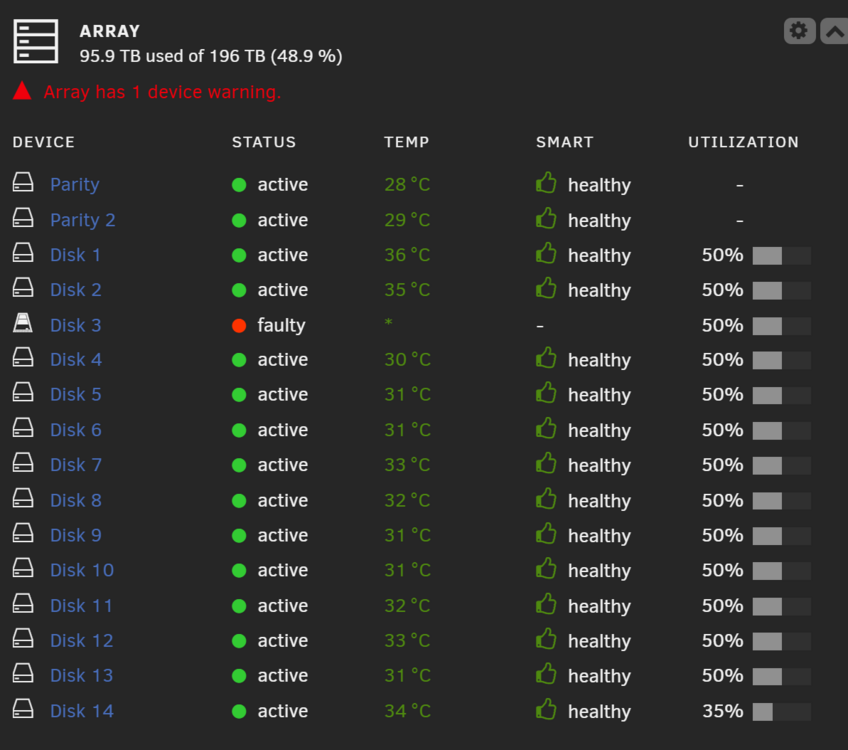Click the '95.9 TB used of 196 TB' text

click(173, 56)
